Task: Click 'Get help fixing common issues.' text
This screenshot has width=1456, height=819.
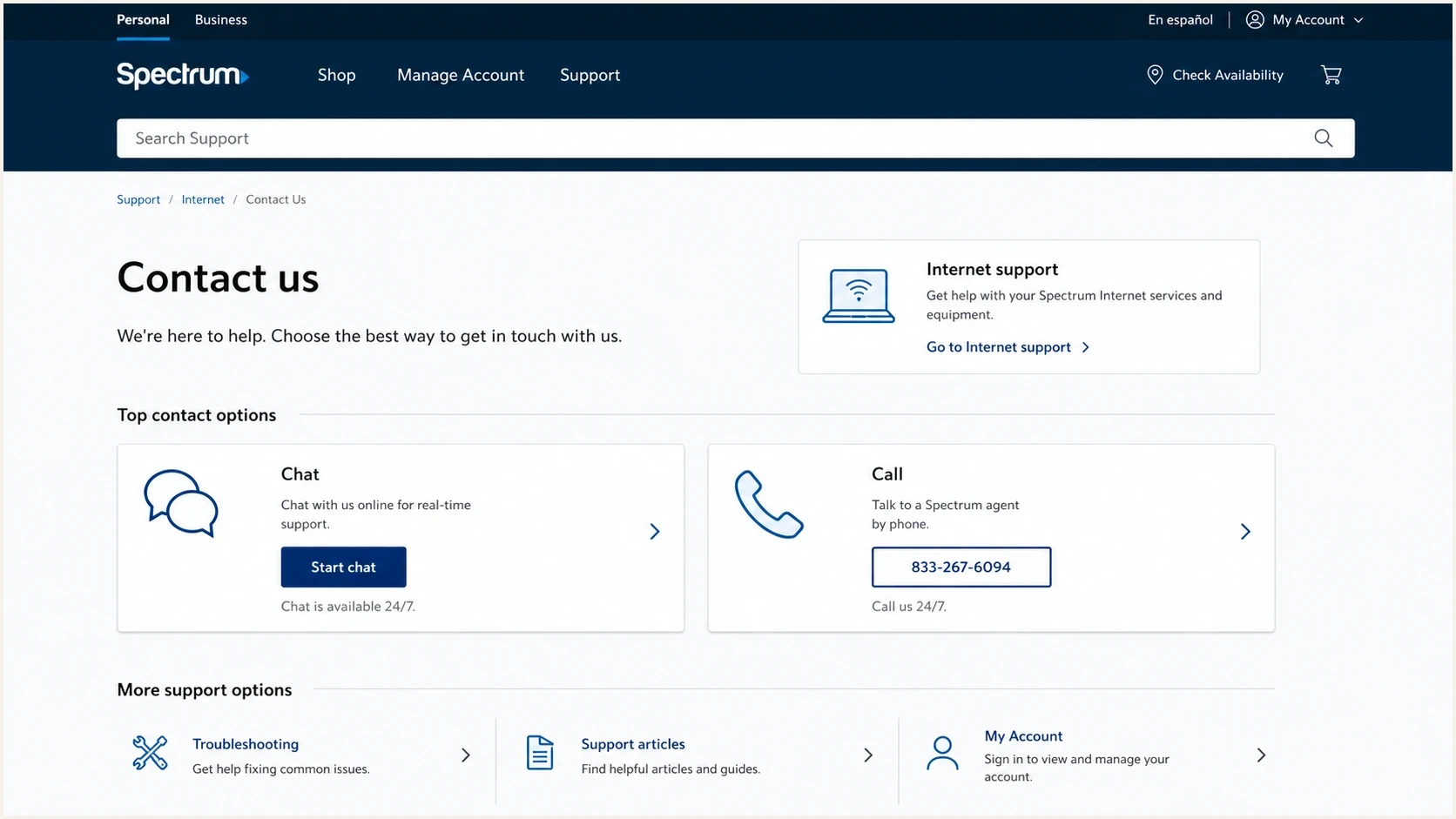Action: 281,769
